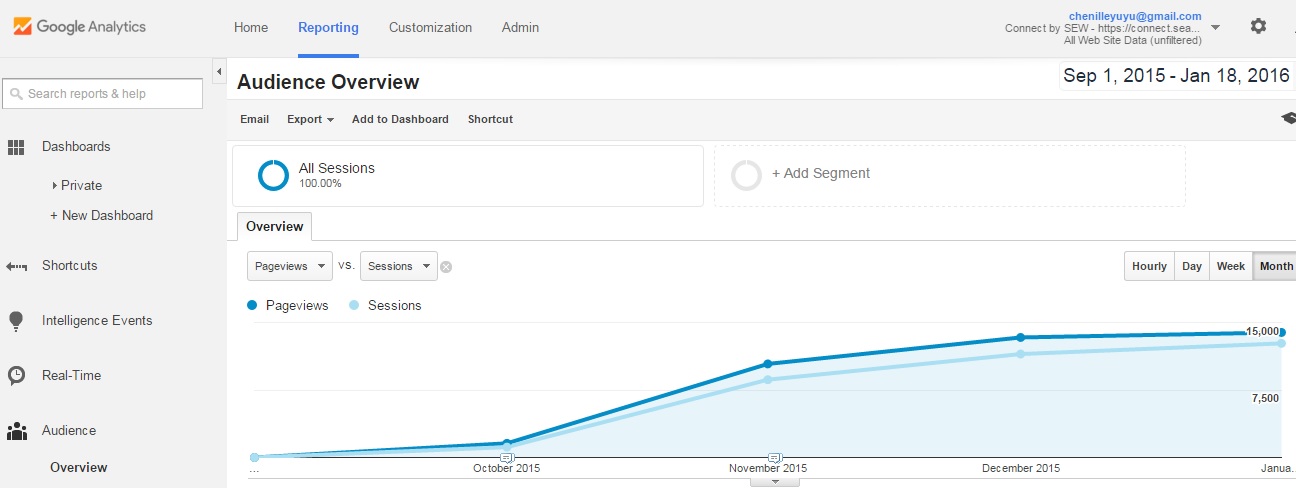Open the Pageviews metric dropdown
The image size is (1296, 488).
coord(290,266)
